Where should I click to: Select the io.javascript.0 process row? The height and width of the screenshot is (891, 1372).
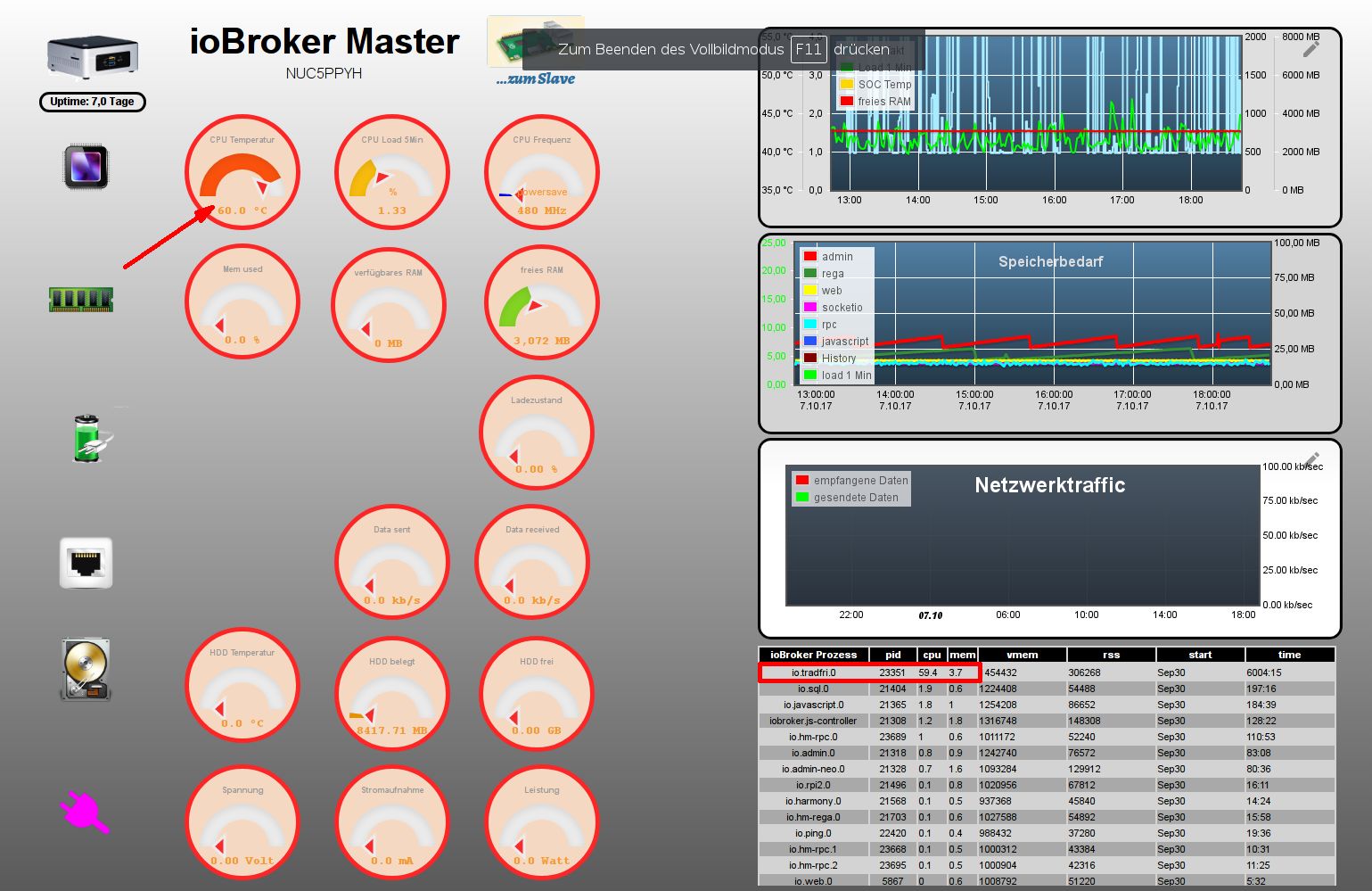click(1047, 705)
